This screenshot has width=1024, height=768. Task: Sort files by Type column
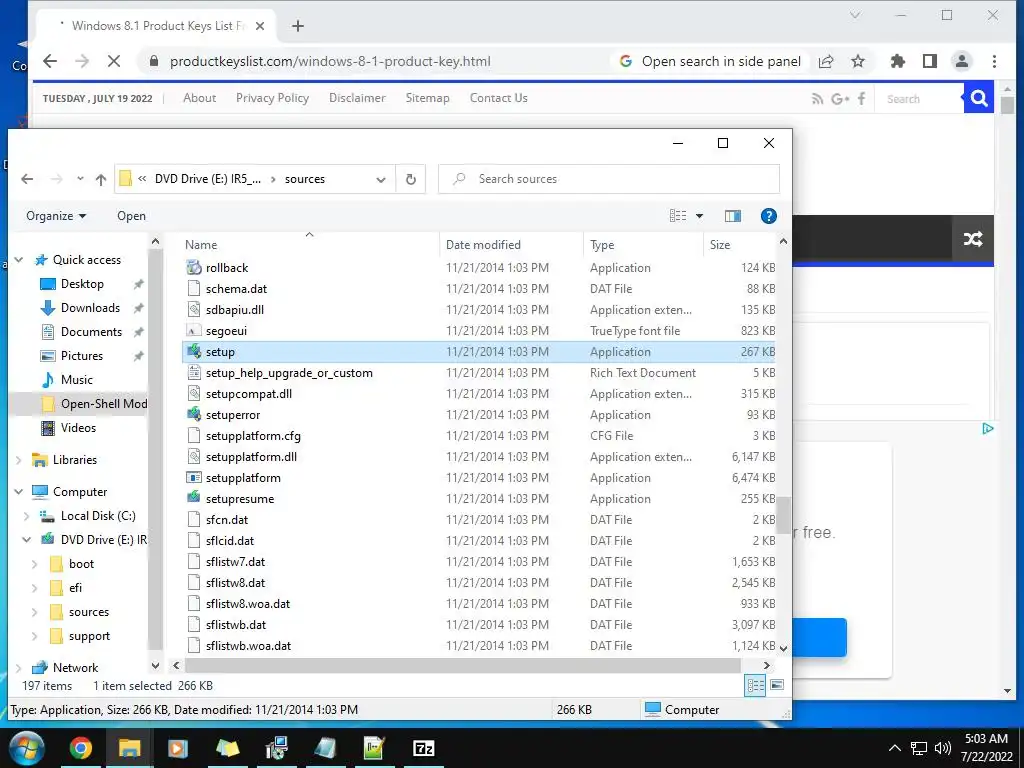pyautogui.click(x=643, y=245)
